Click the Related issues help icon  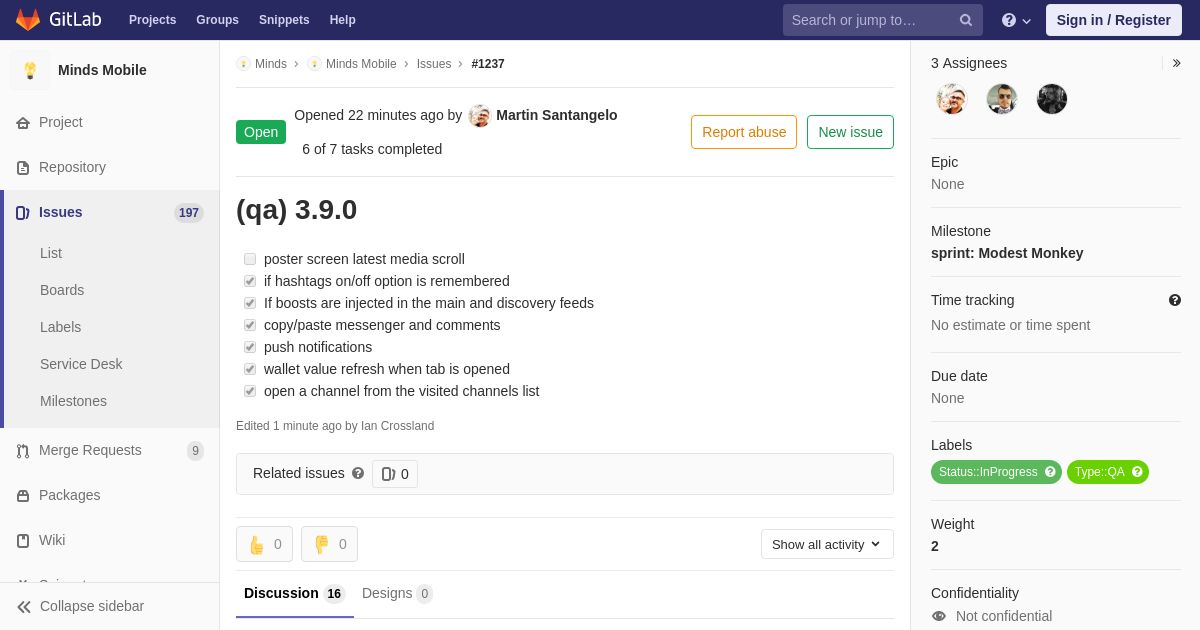(x=358, y=473)
